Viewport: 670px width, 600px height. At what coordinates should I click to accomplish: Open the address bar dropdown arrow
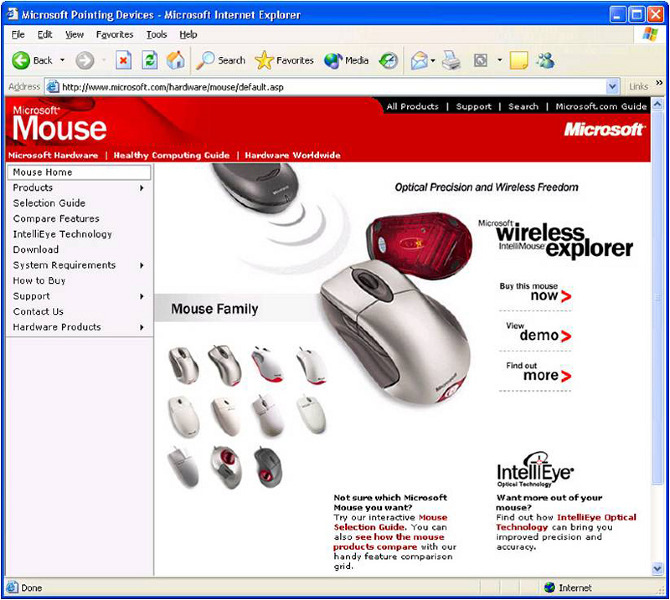(612, 87)
